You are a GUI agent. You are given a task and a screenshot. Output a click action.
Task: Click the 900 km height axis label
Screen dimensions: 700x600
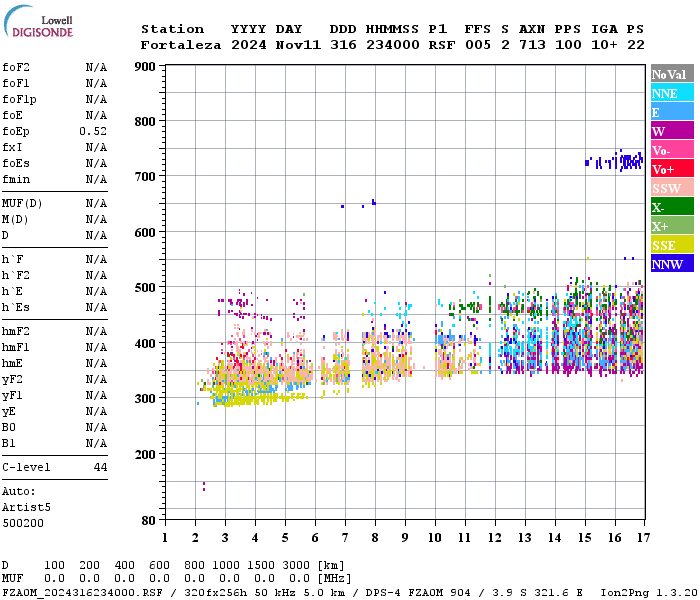(x=145, y=67)
